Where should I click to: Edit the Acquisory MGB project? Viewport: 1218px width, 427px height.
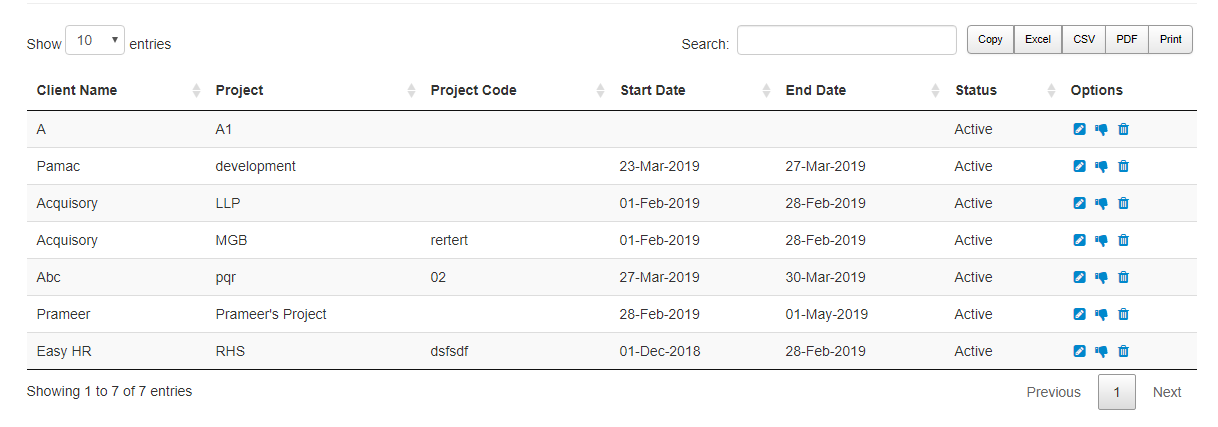coord(1079,240)
